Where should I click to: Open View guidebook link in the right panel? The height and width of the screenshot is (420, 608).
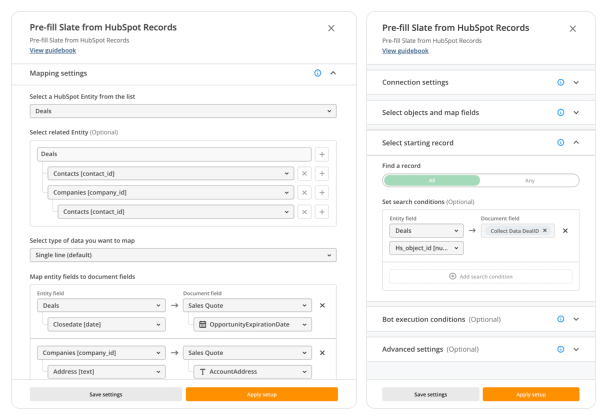point(405,51)
